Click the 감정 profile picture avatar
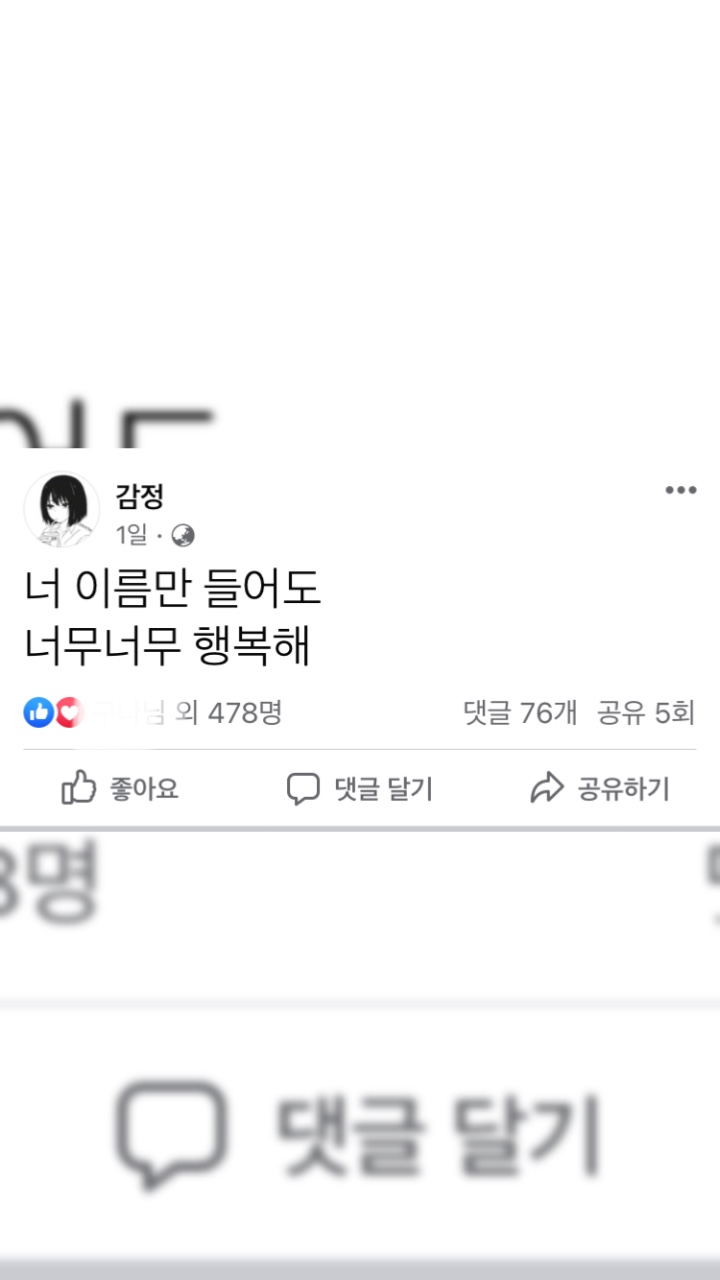Screen dimensions: 720x1280 coord(62,510)
